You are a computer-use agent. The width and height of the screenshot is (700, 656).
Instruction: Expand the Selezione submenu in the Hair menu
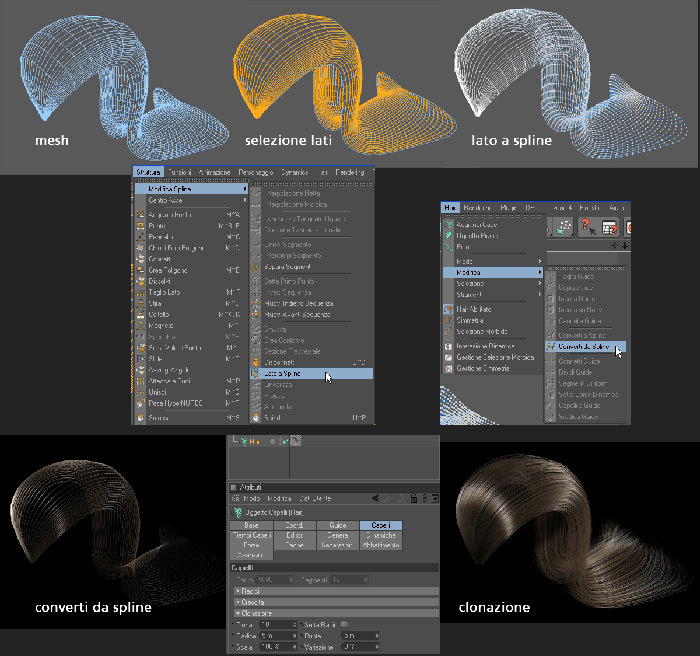click(x=540, y=284)
